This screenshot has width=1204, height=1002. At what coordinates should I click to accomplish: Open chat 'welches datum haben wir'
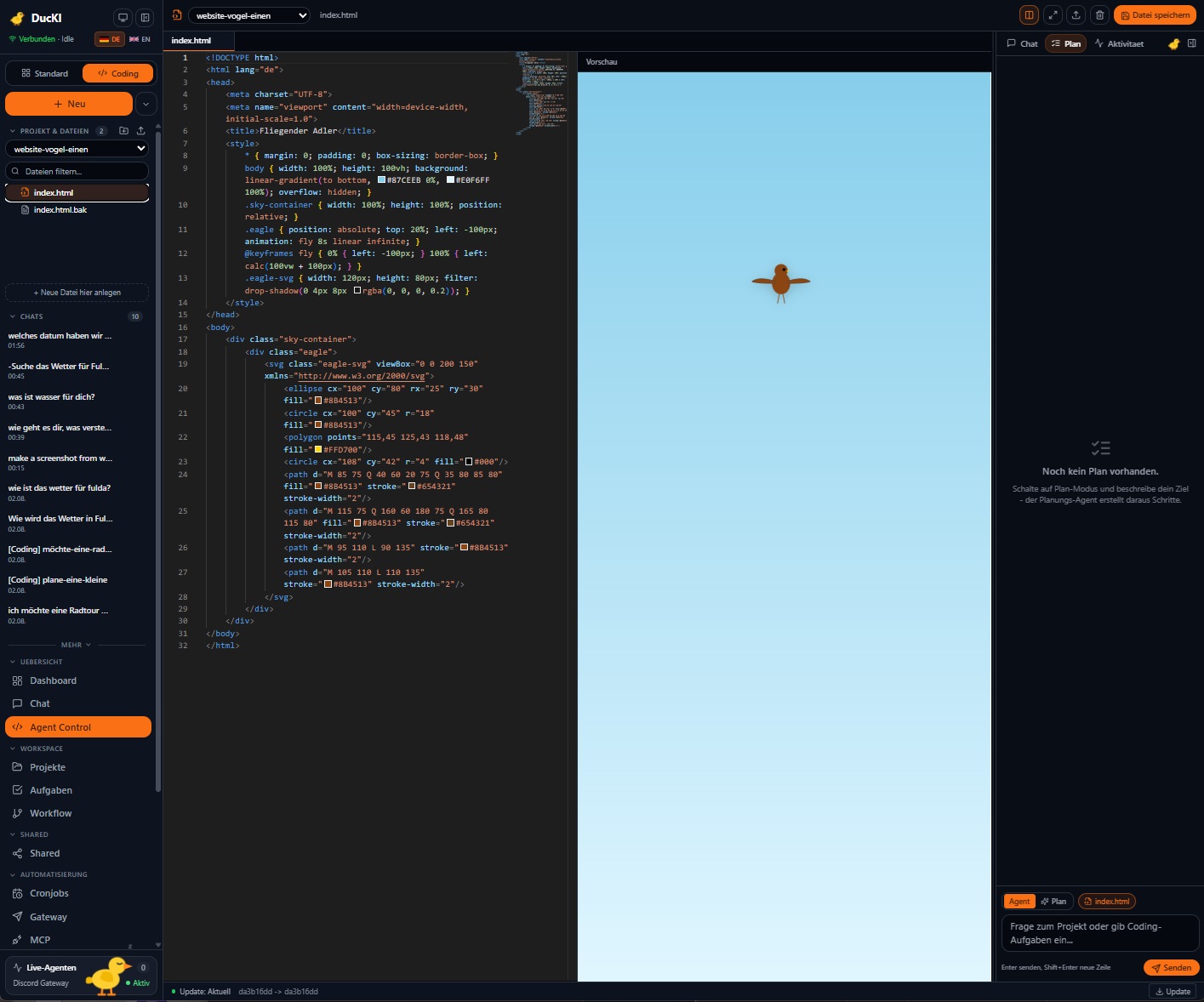pyautogui.click(x=77, y=340)
